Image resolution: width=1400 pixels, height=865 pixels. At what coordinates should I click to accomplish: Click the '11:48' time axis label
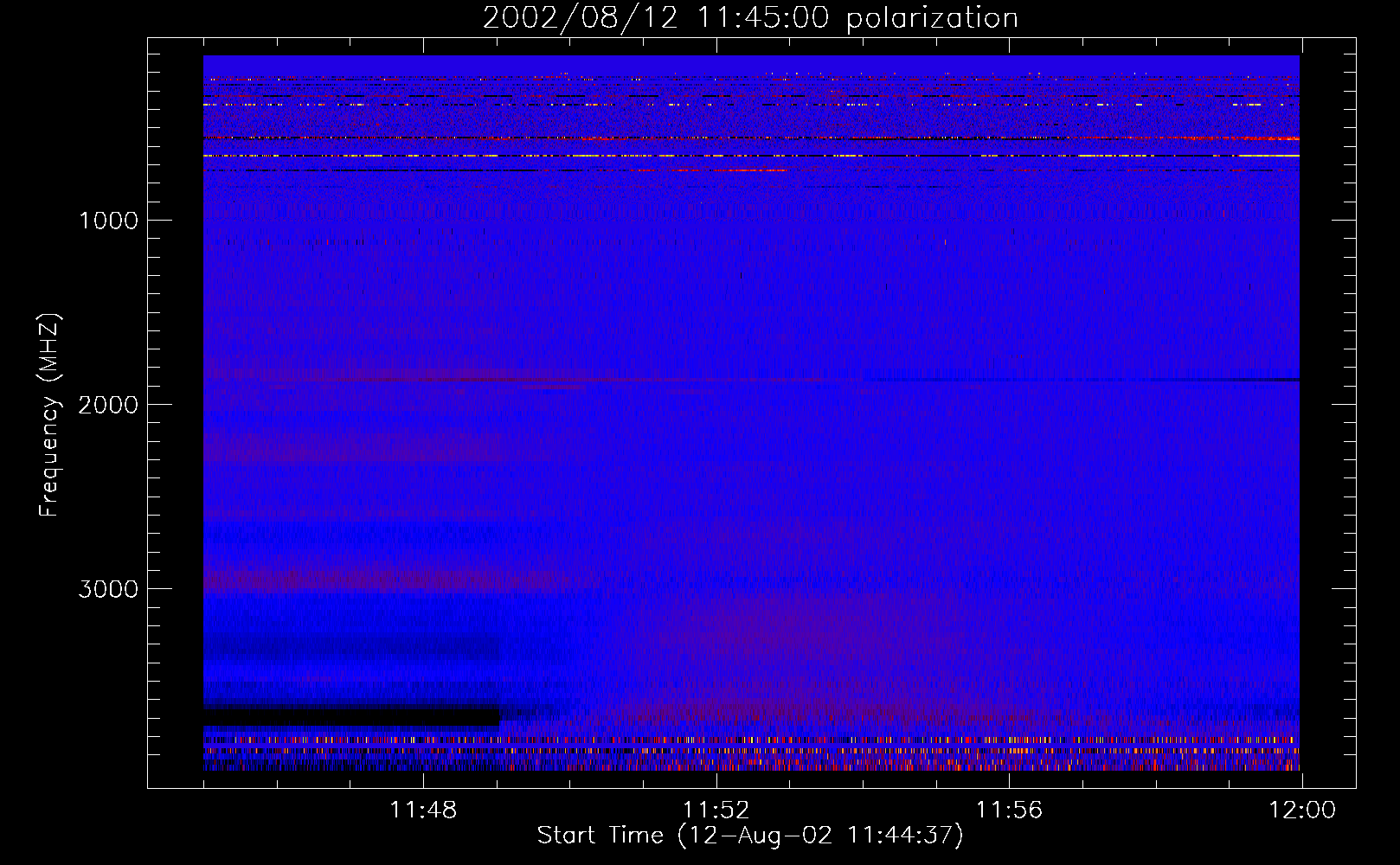pos(423,811)
